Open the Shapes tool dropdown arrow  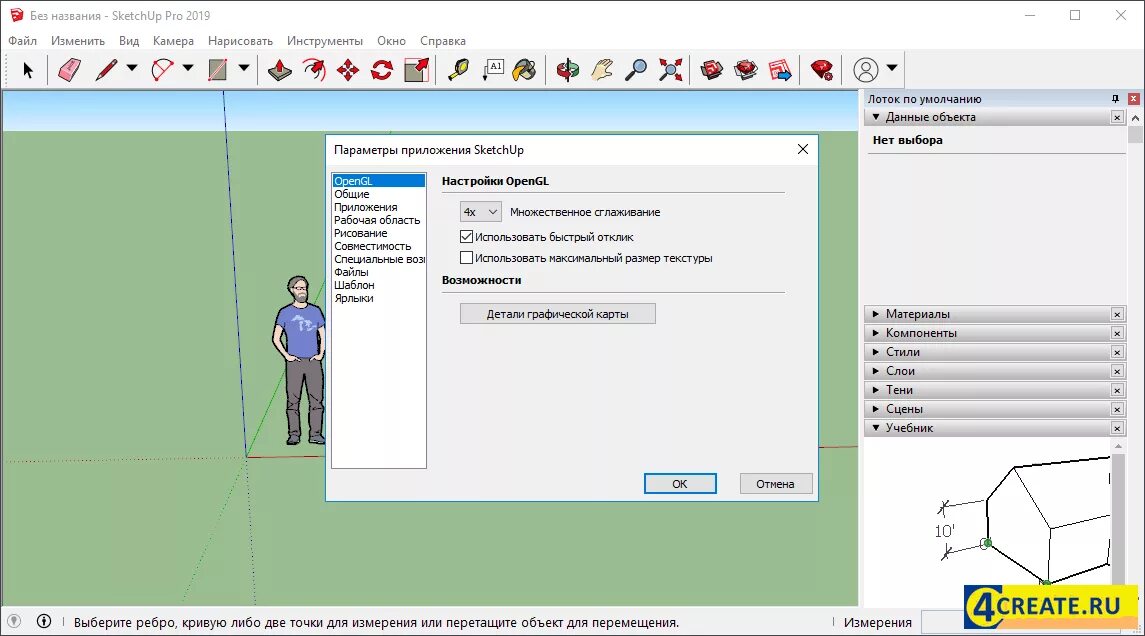pyautogui.click(x=244, y=68)
